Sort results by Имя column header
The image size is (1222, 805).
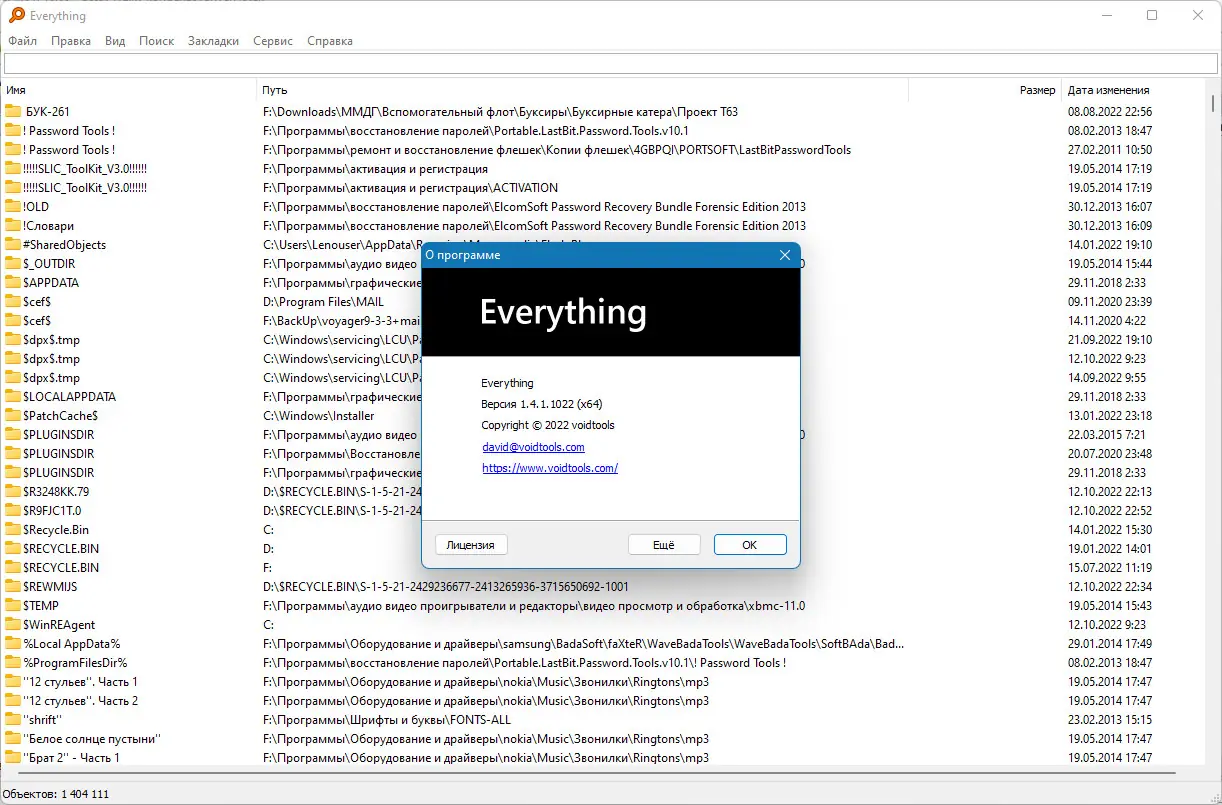pos(129,90)
